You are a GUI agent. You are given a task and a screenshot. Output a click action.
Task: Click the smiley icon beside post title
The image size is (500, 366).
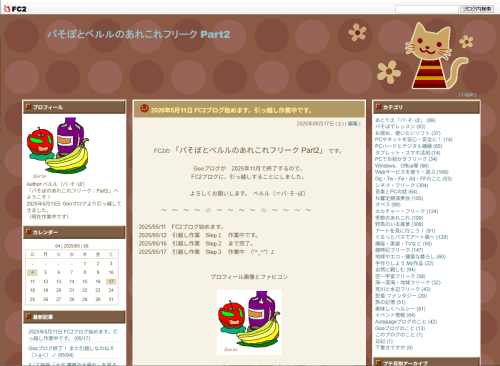(144, 108)
